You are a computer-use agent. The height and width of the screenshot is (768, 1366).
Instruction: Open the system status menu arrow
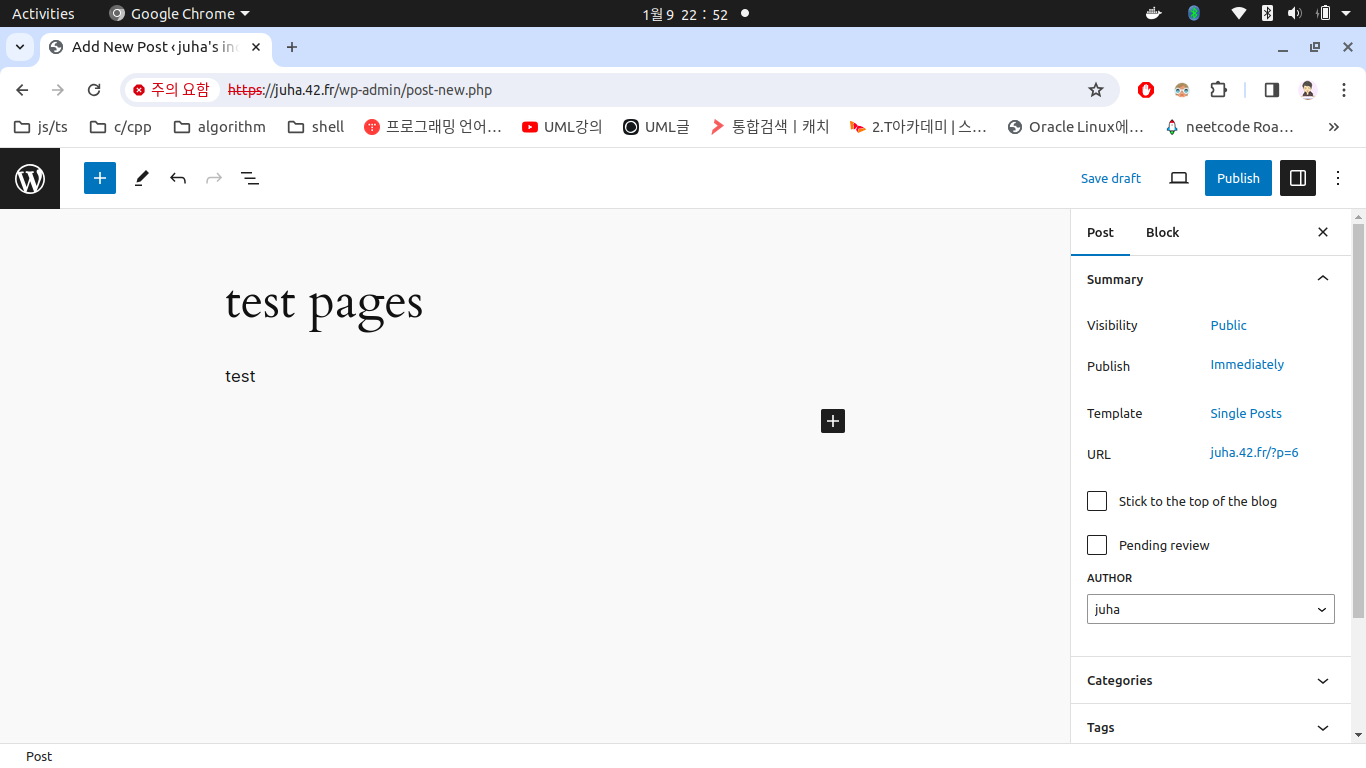click(x=1346, y=14)
